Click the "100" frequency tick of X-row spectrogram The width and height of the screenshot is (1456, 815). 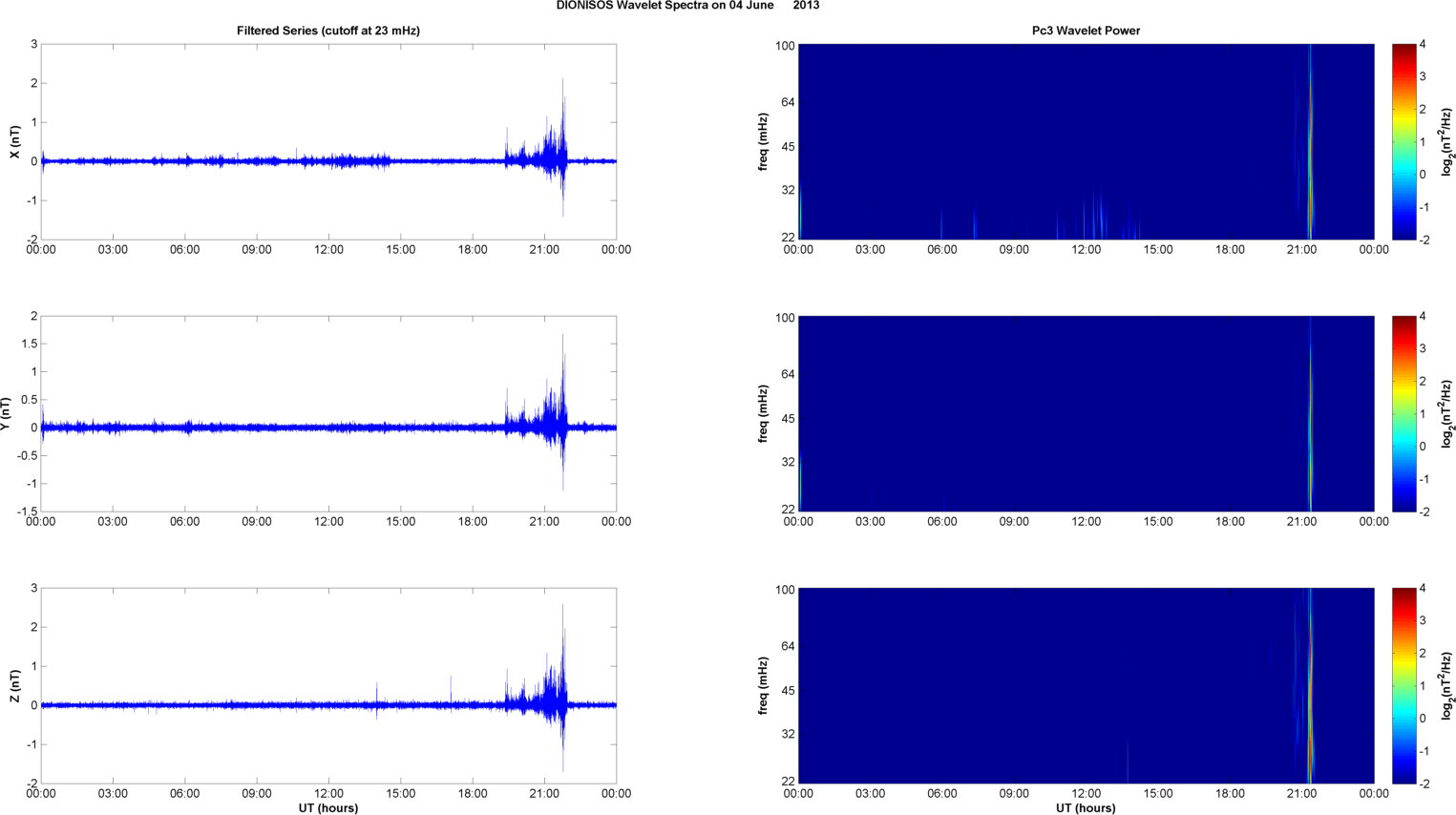coord(785,46)
